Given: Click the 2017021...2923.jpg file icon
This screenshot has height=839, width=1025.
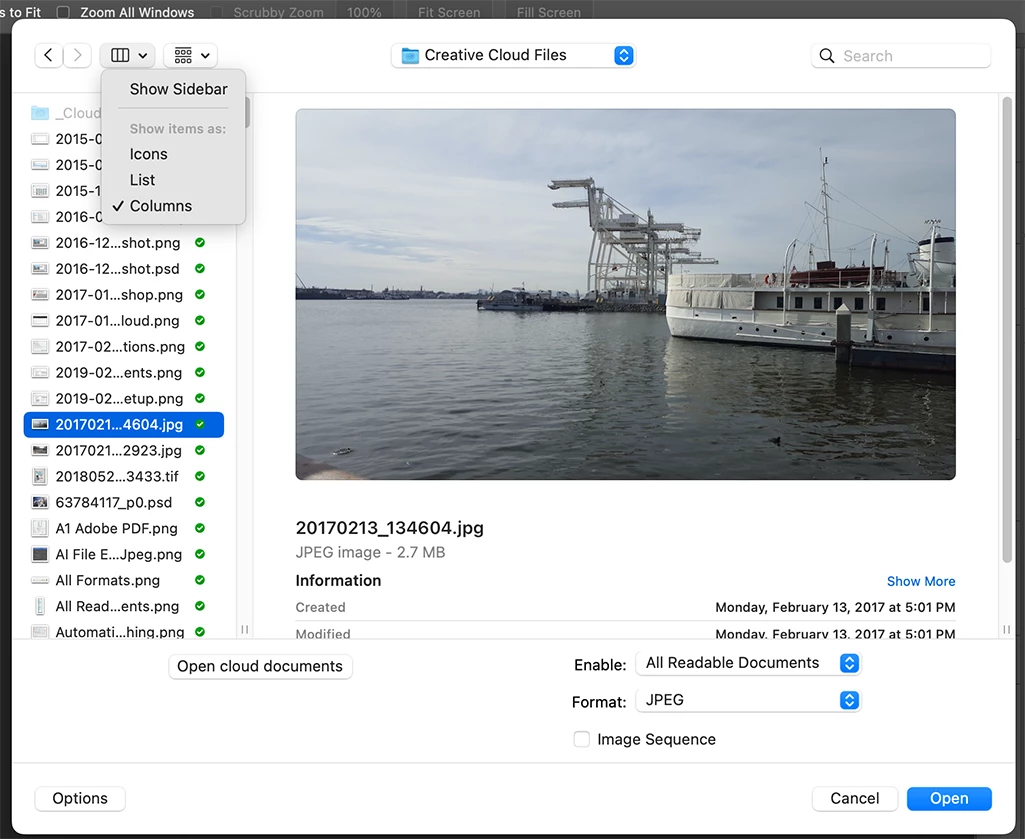Looking at the screenshot, I should [40, 451].
